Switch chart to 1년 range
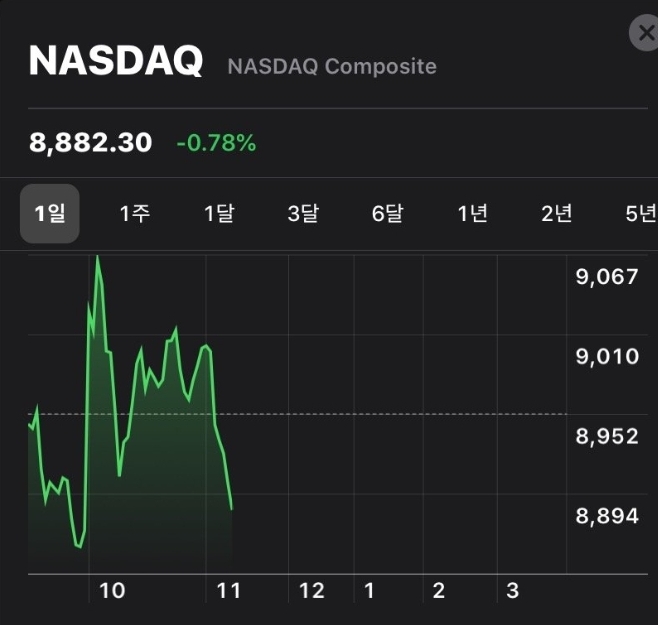 [x=472, y=213]
